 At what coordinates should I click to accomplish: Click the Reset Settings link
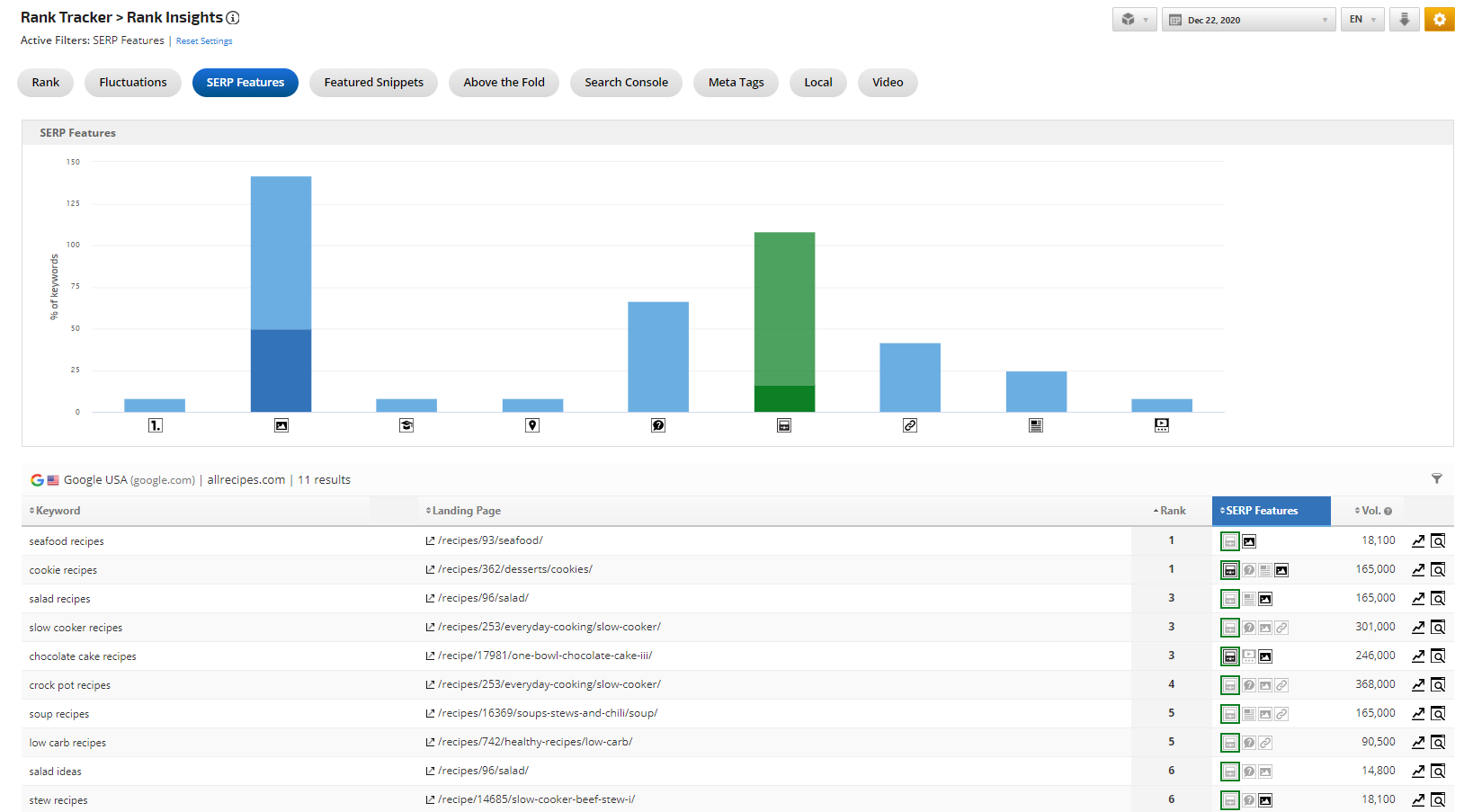coord(204,41)
